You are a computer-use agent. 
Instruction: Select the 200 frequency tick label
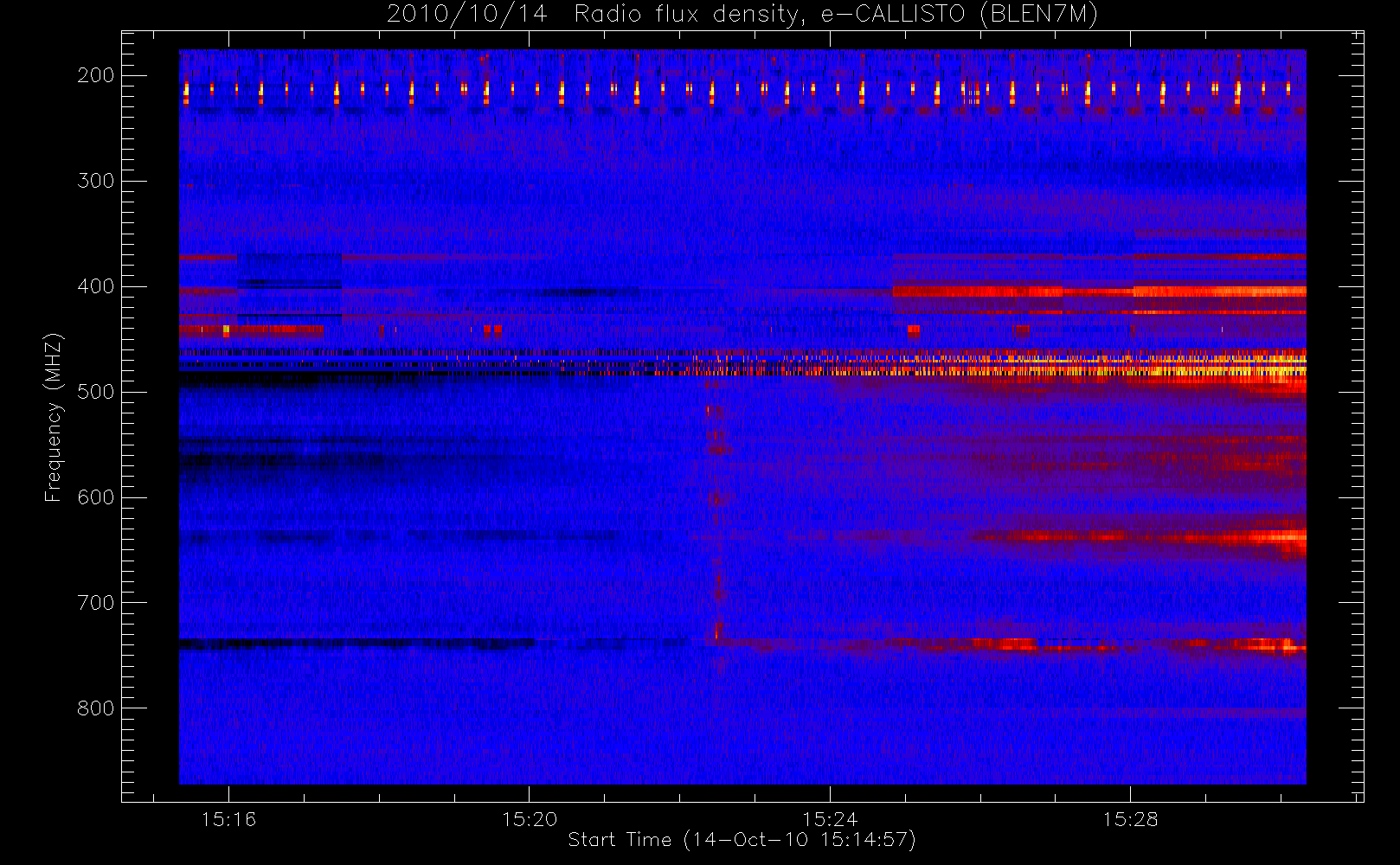[96, 75]
